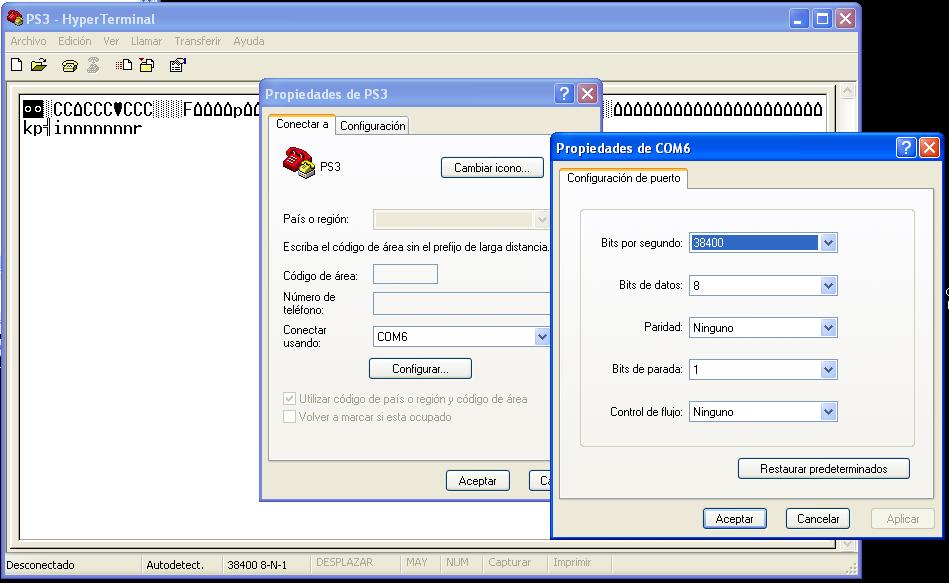
Task: Click the 'Capturar' status bar entry
Action: (x=510, y=562)
